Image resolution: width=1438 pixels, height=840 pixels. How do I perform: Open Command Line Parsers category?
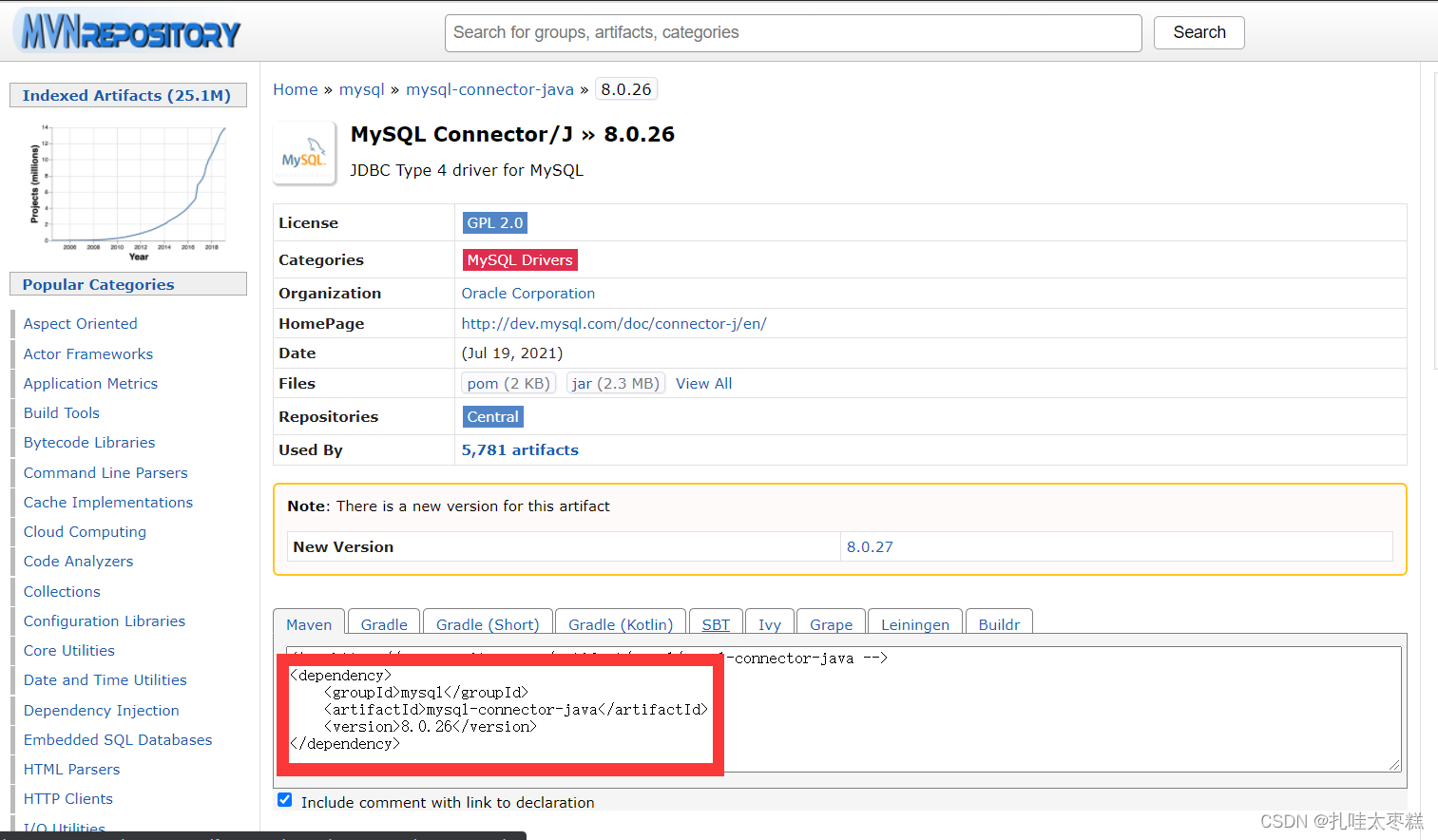[105, 472]
